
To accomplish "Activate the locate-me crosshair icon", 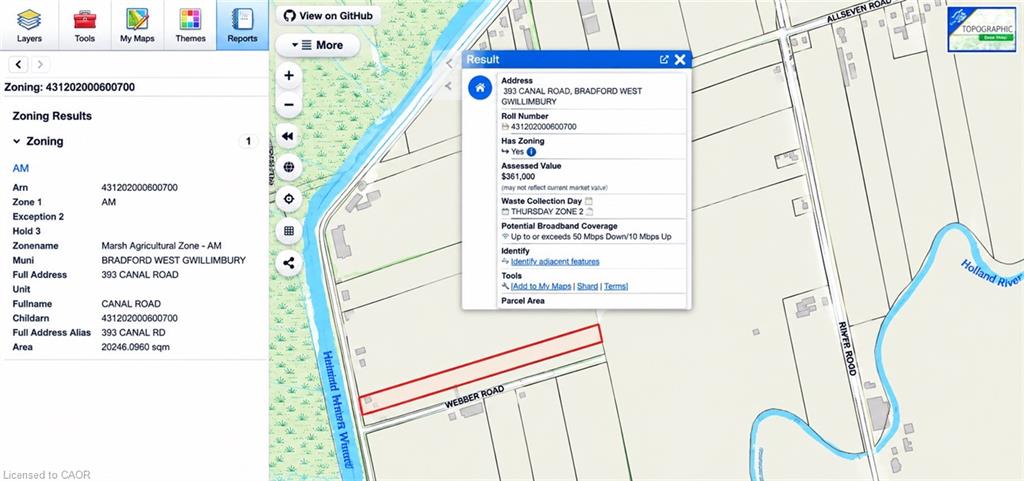I will [x=289, y=198].
